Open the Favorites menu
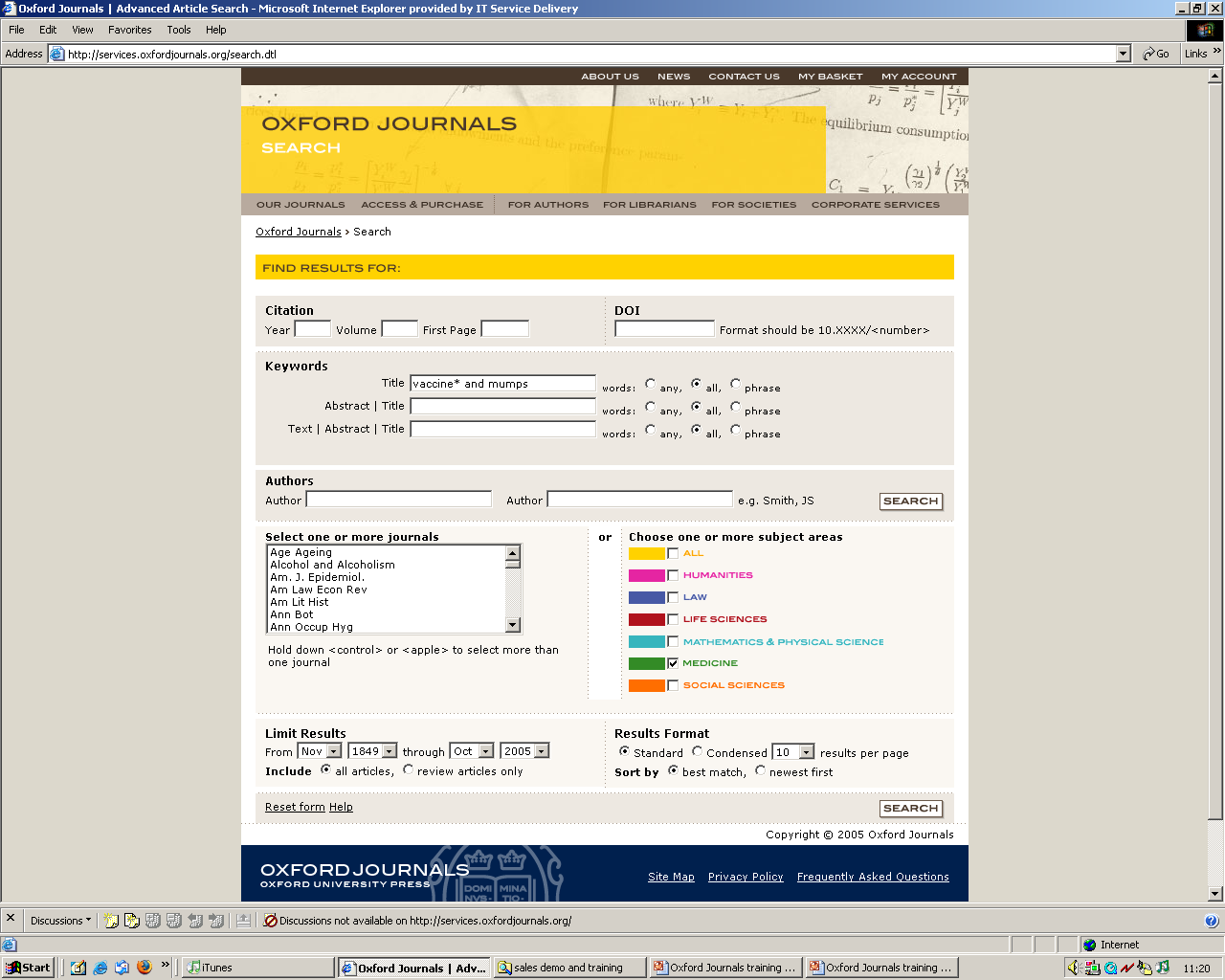 pos(129,30)
